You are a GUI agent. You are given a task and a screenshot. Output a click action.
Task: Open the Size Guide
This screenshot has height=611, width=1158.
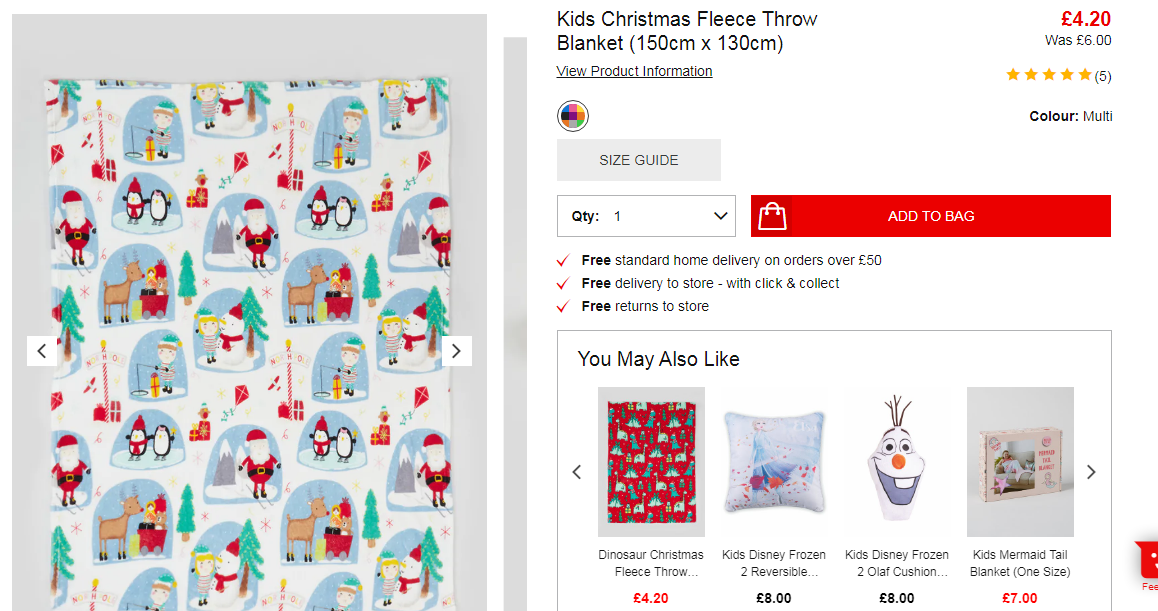(639, 160)
